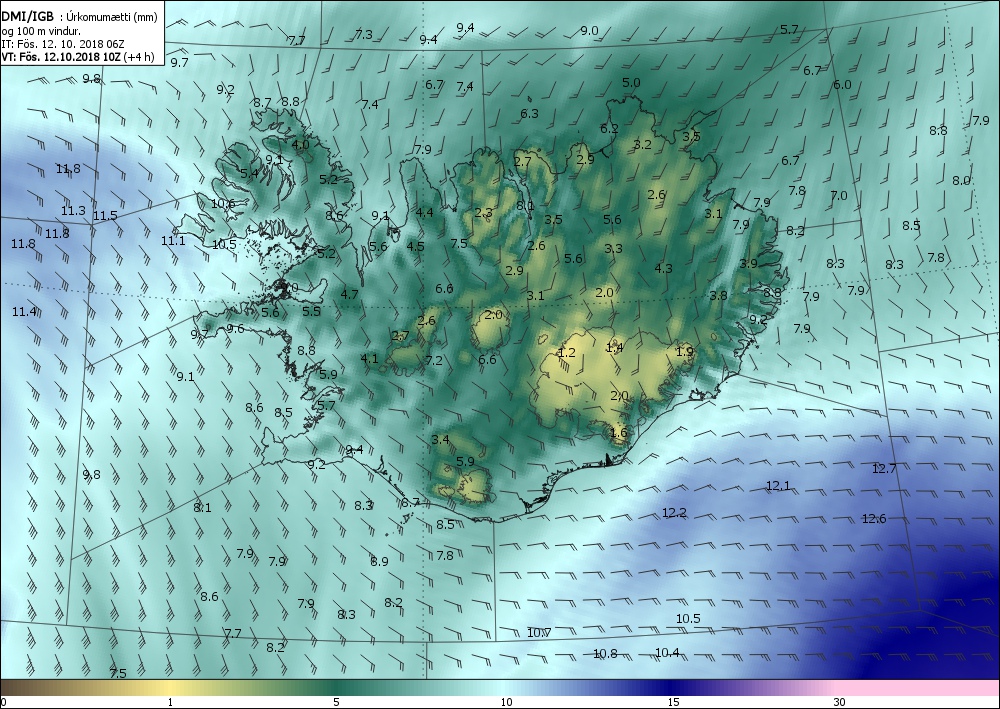Screen dimensions: 1000x709
Task: Click the color scale tick label '10'
Action: (506, 703)
